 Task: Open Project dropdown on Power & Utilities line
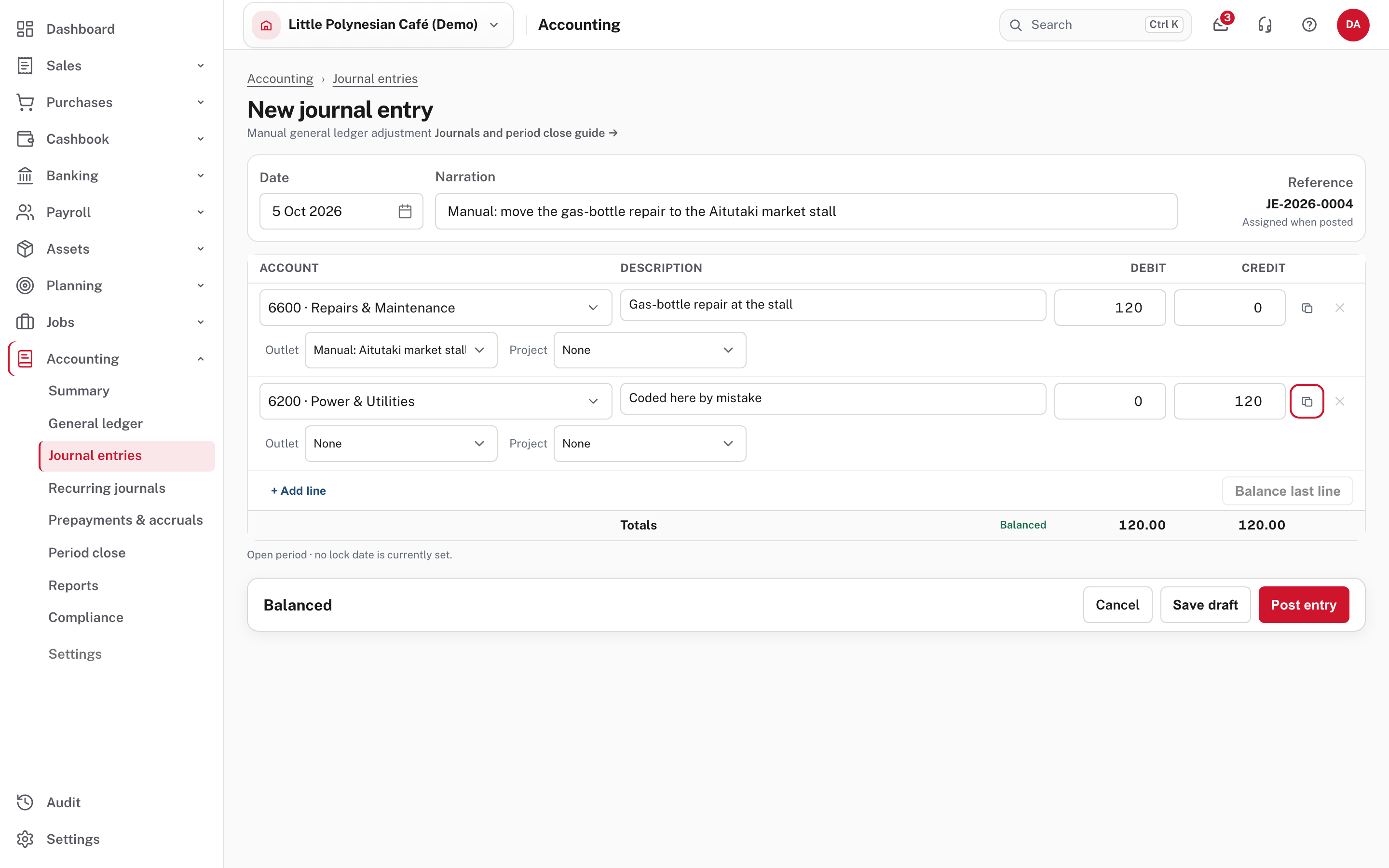(649, 444)
